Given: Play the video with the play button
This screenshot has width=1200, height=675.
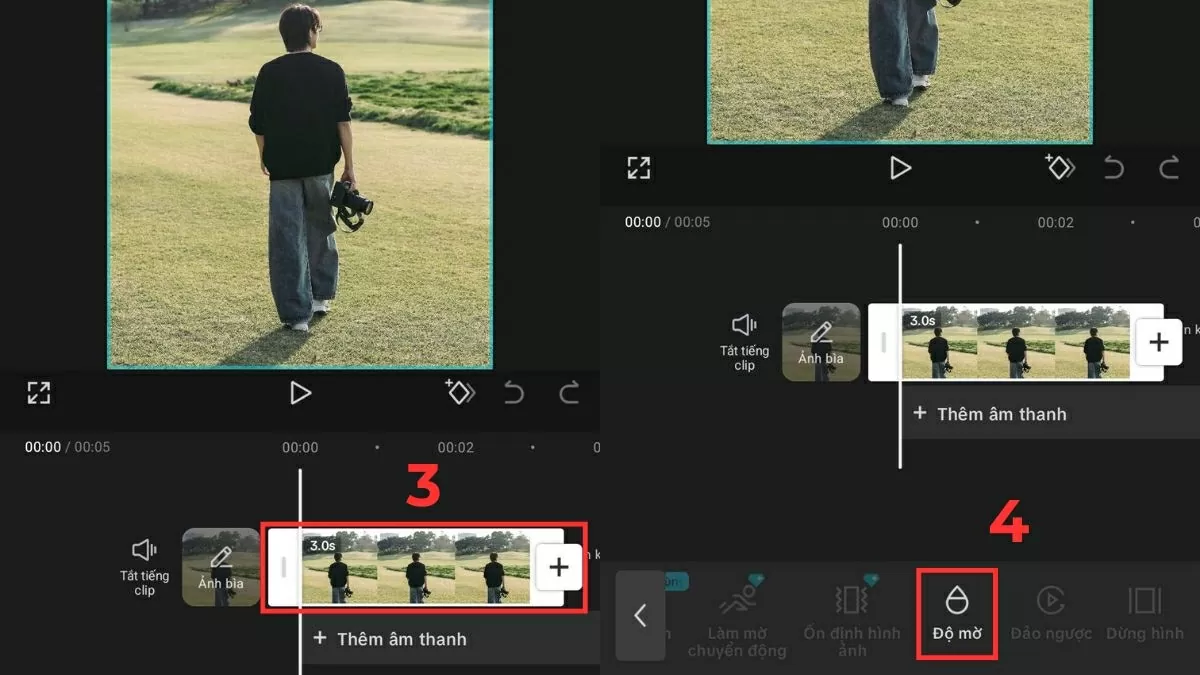Looking at the screenshot, I should pos(301,393).
